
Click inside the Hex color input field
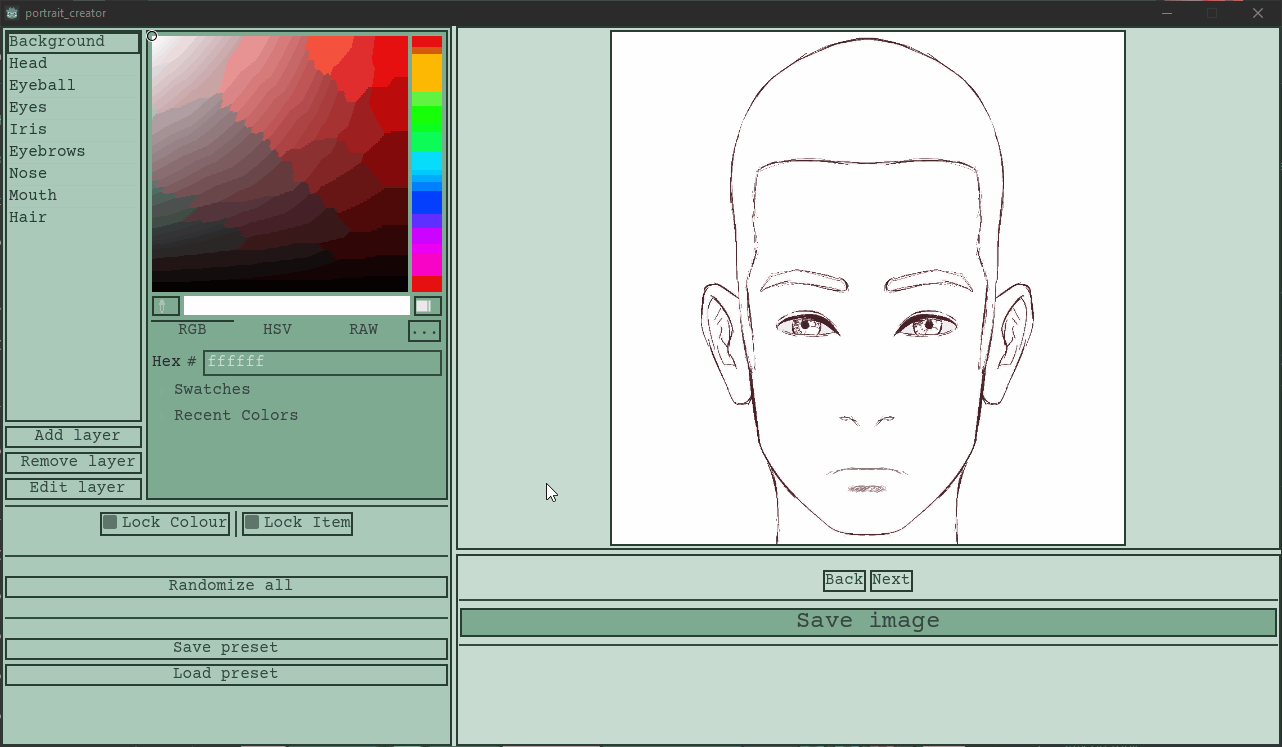tap(320, 362)
